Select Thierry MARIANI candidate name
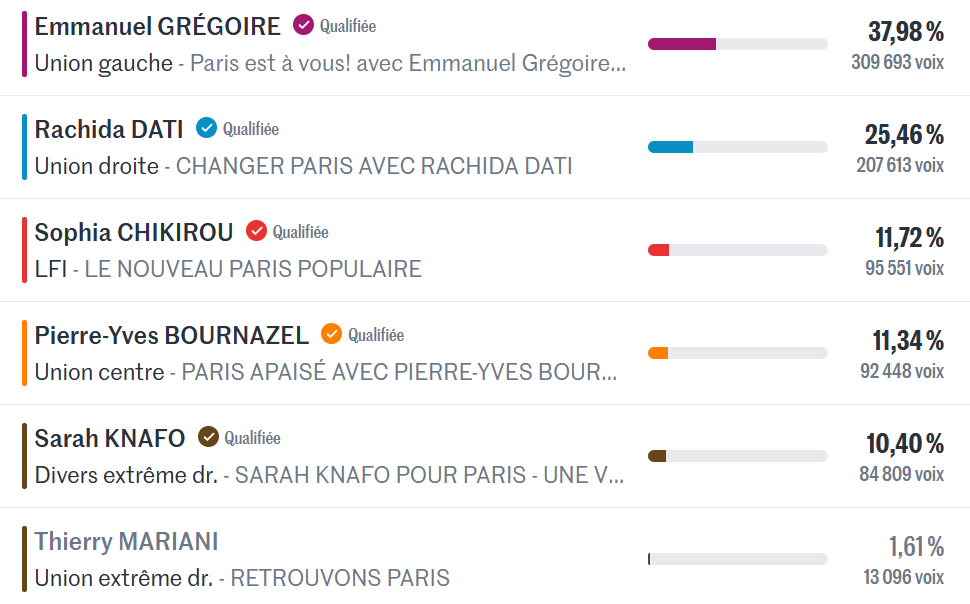970x604 pixels. (x=126, y=541)
